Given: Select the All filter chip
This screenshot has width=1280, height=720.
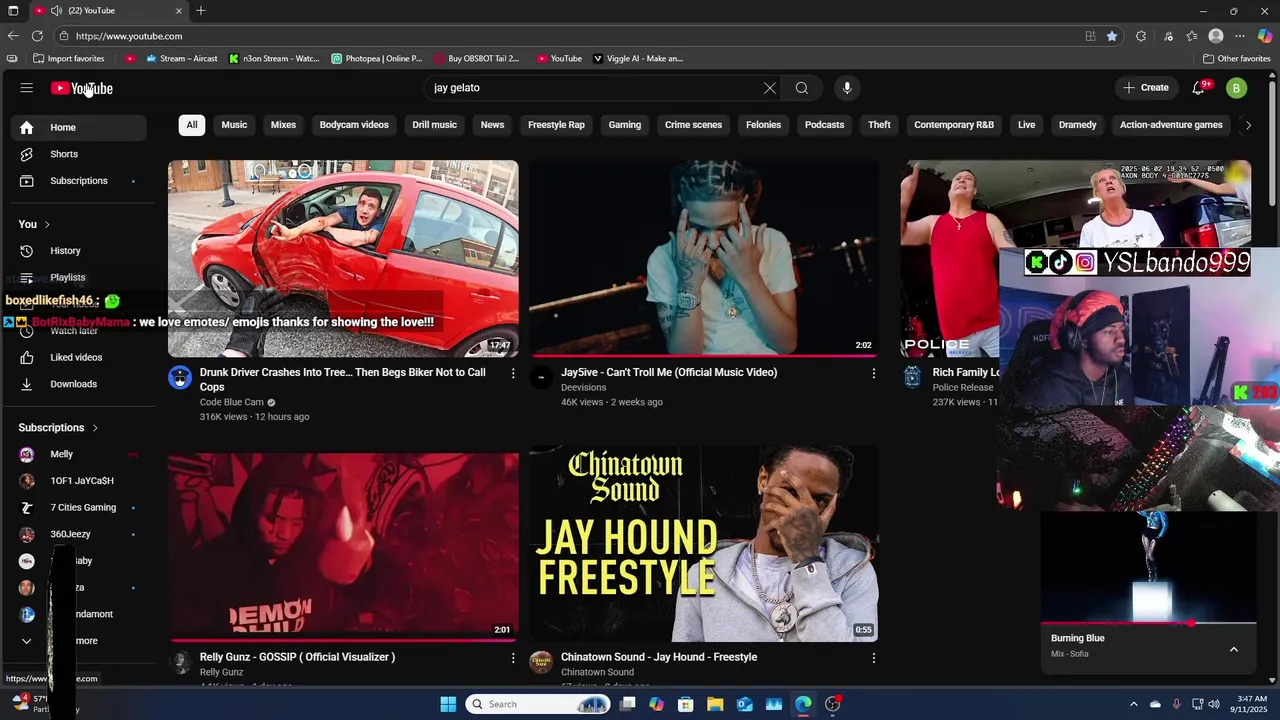Looking at the screenshot, I should (192, 125).
